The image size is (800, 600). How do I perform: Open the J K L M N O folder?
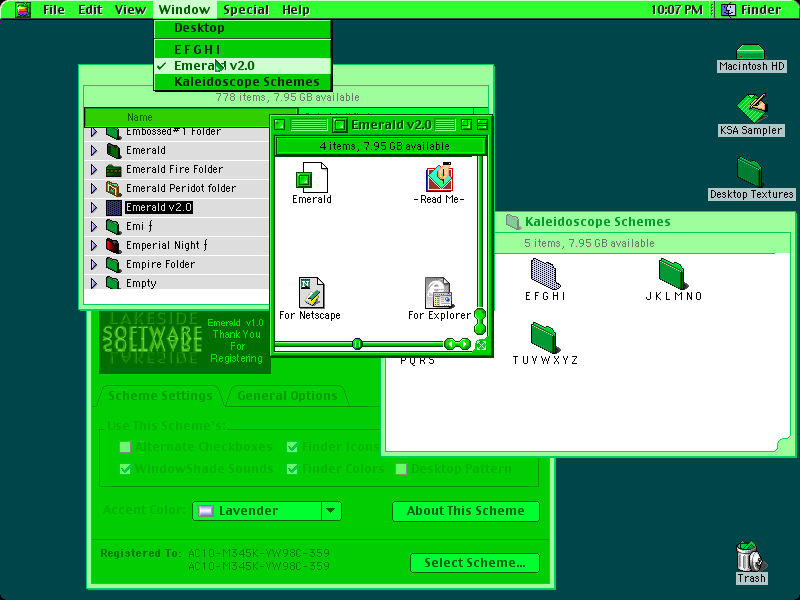(672, 273)
